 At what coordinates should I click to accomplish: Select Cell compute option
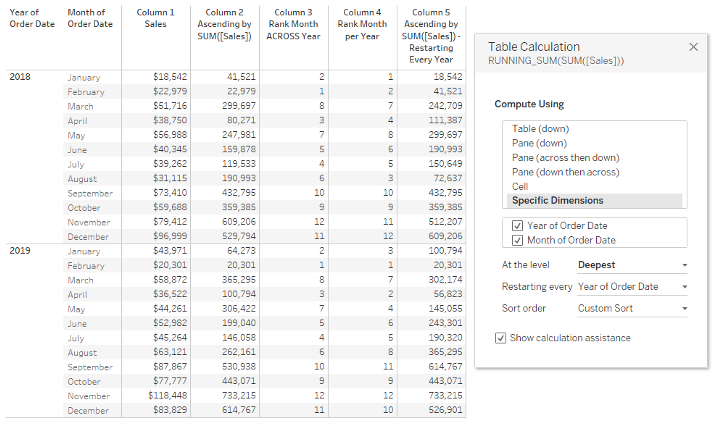pos(520,187)
